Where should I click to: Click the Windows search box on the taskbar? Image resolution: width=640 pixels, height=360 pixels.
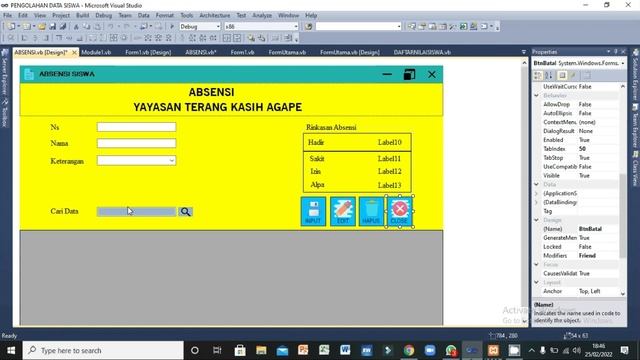[x=103, y=350]
